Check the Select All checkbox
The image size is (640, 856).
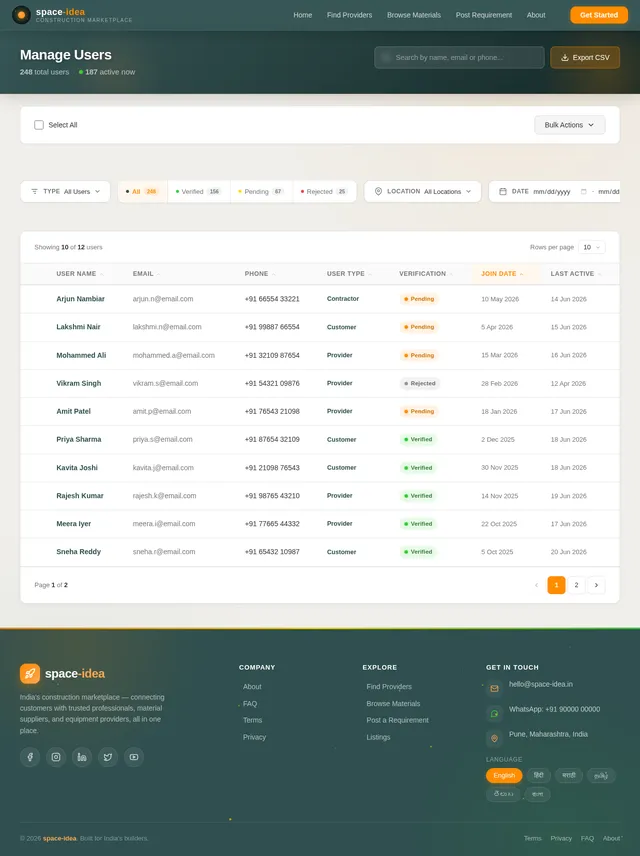point(39,125)
